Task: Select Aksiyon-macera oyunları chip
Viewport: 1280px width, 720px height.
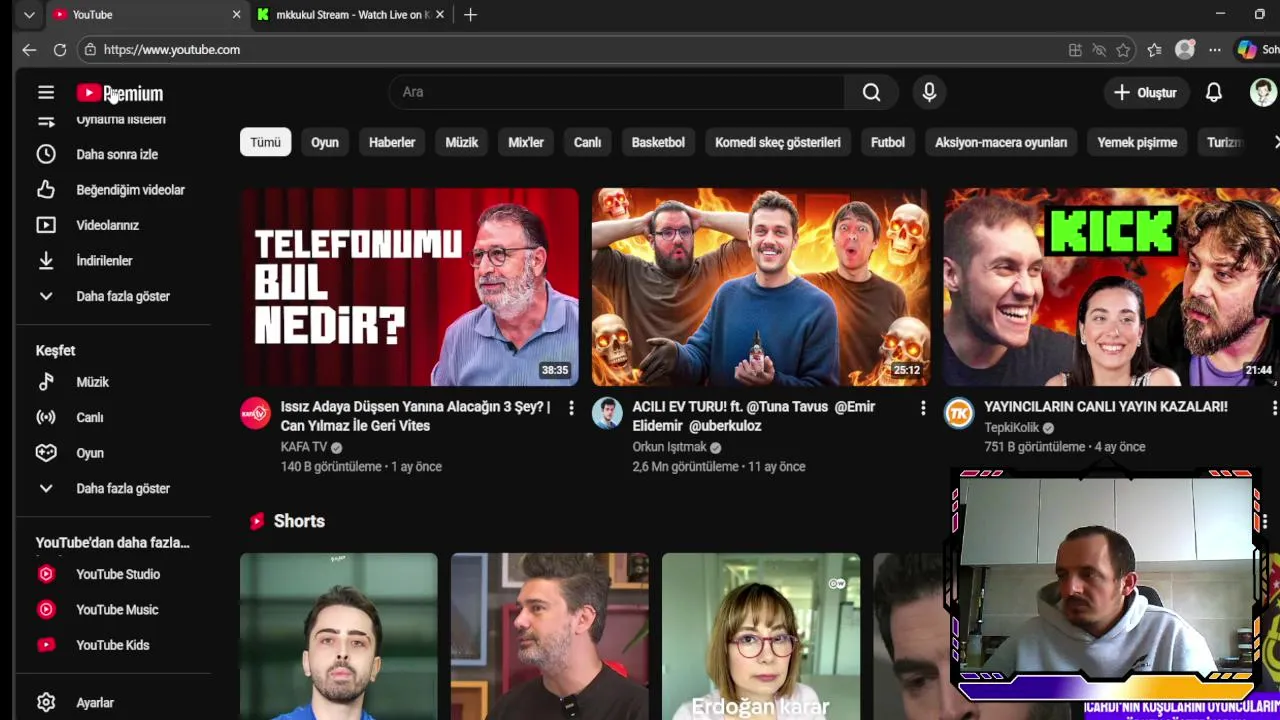Action: click(x=1001, y=142)
